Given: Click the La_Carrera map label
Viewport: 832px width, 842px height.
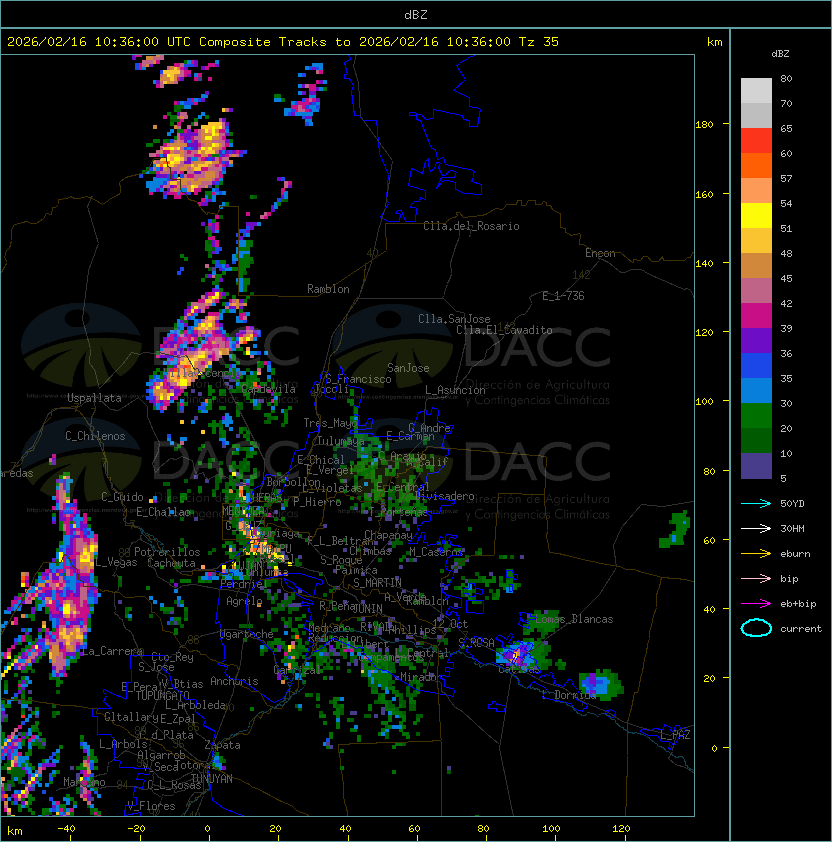Looking at the screenshot, I should pos(112,651).
